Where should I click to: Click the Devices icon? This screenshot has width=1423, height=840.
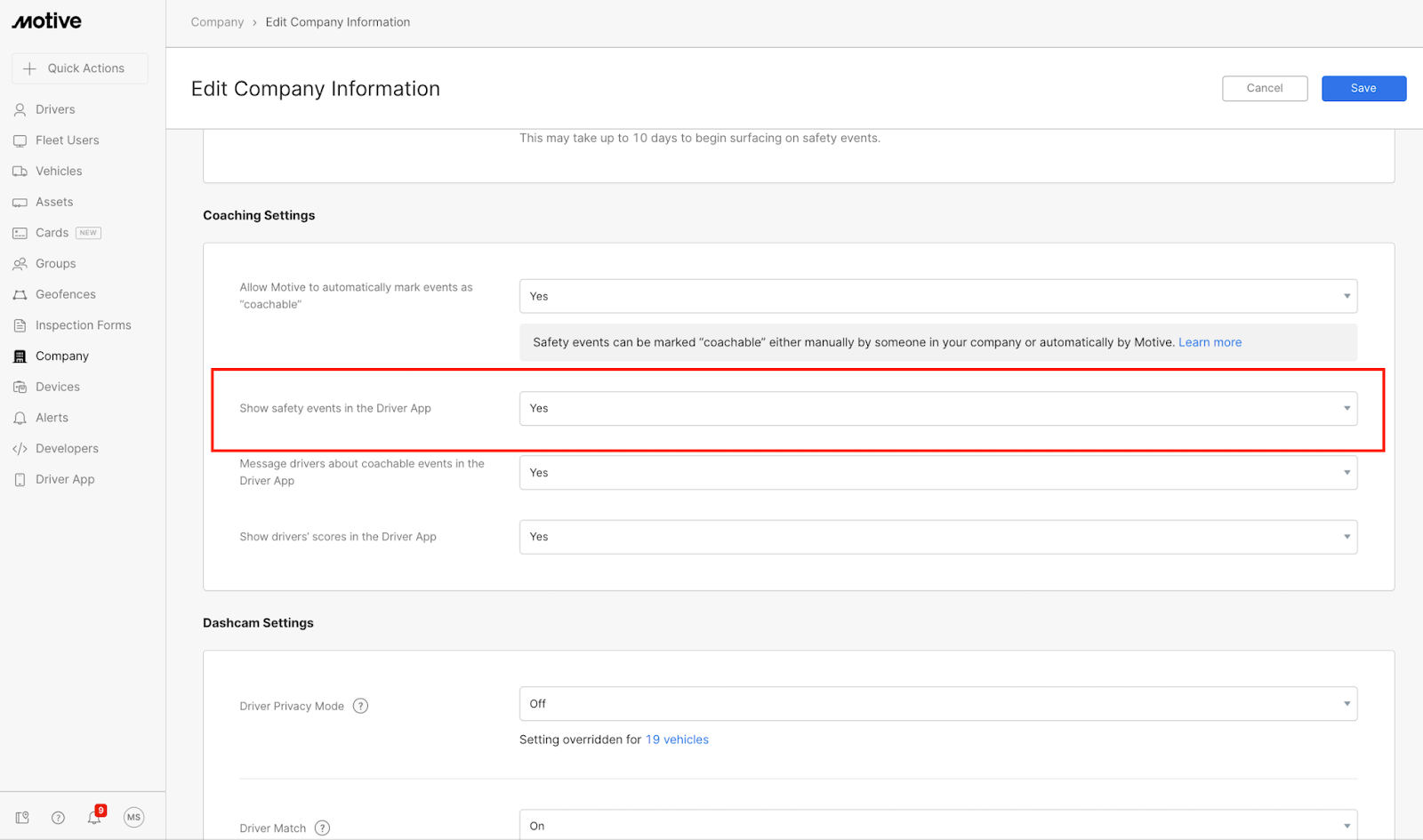20,388
